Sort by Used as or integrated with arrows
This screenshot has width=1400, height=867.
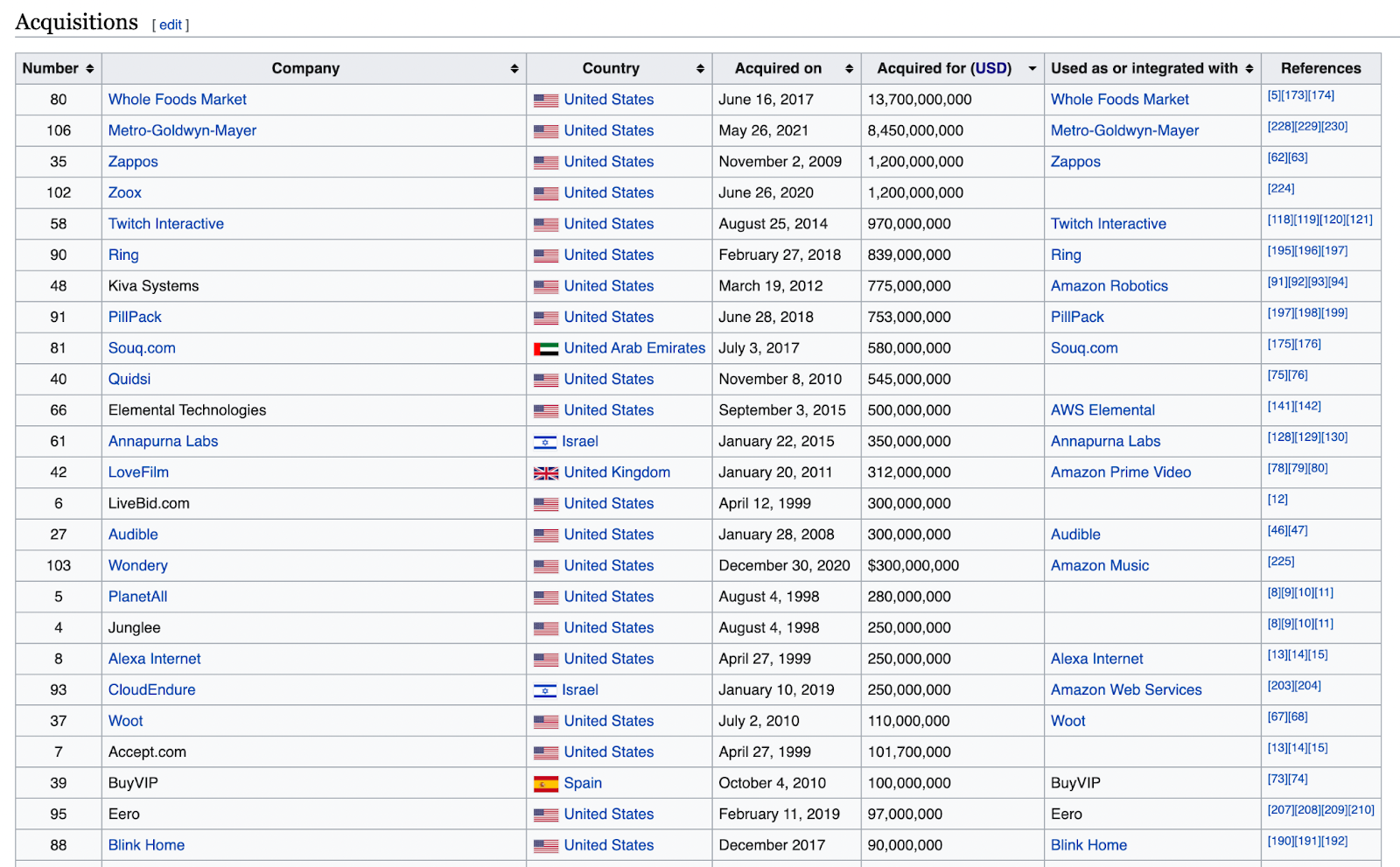tap(1249, 68)
